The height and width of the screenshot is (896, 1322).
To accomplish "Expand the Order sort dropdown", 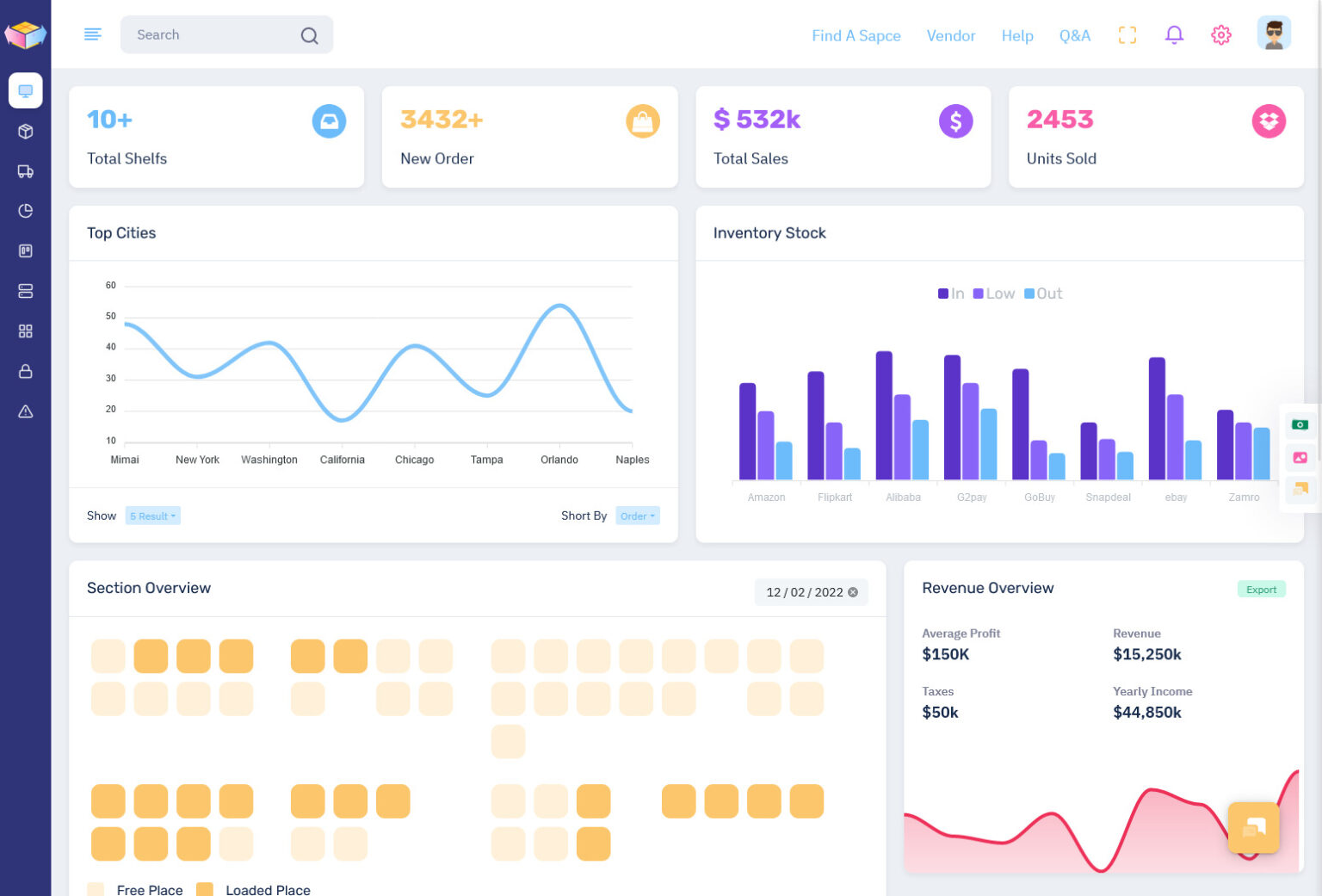I will pyautogui.click(x=638, y=516).
